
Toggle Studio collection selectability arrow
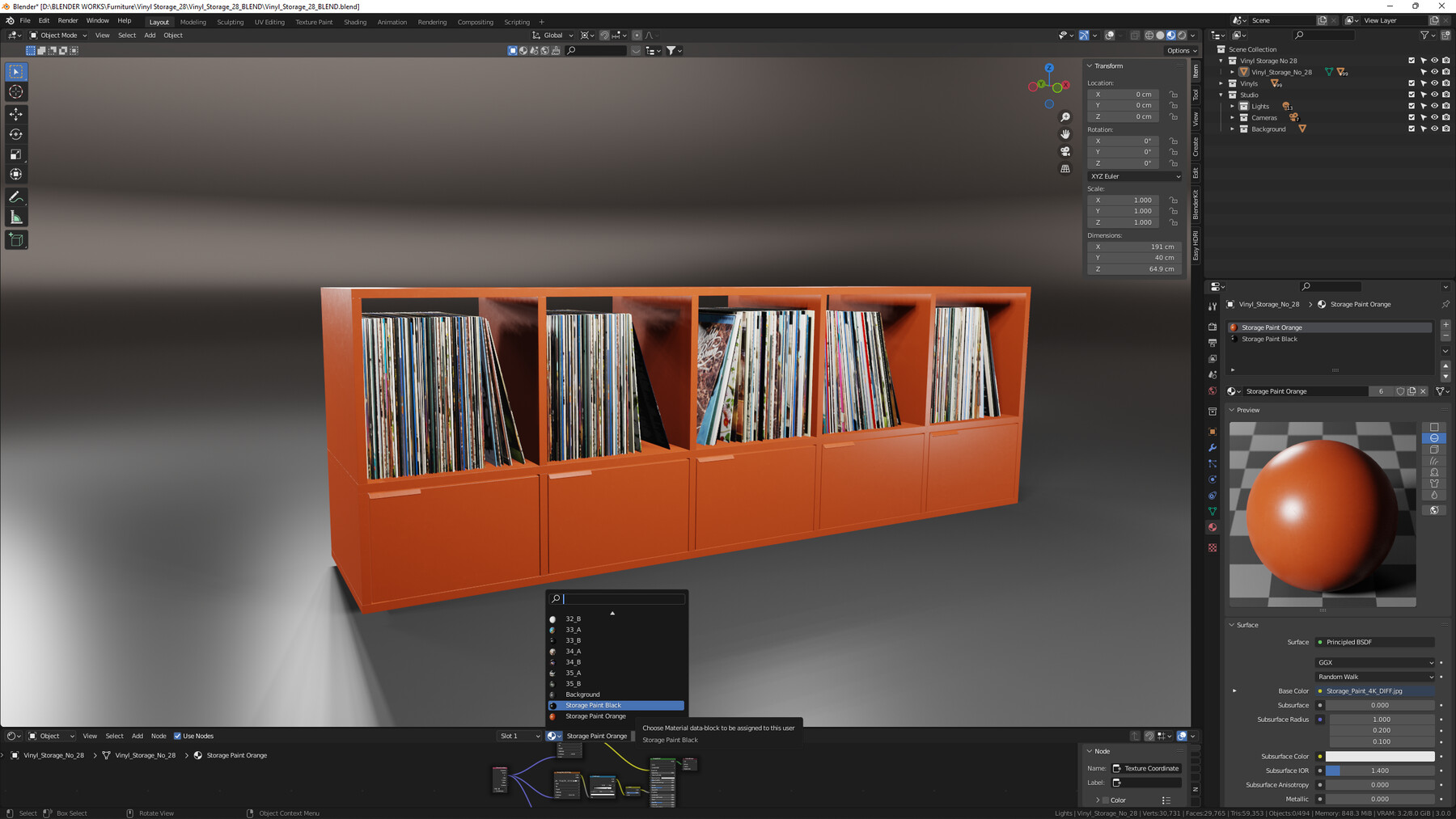pos(1423,95)
